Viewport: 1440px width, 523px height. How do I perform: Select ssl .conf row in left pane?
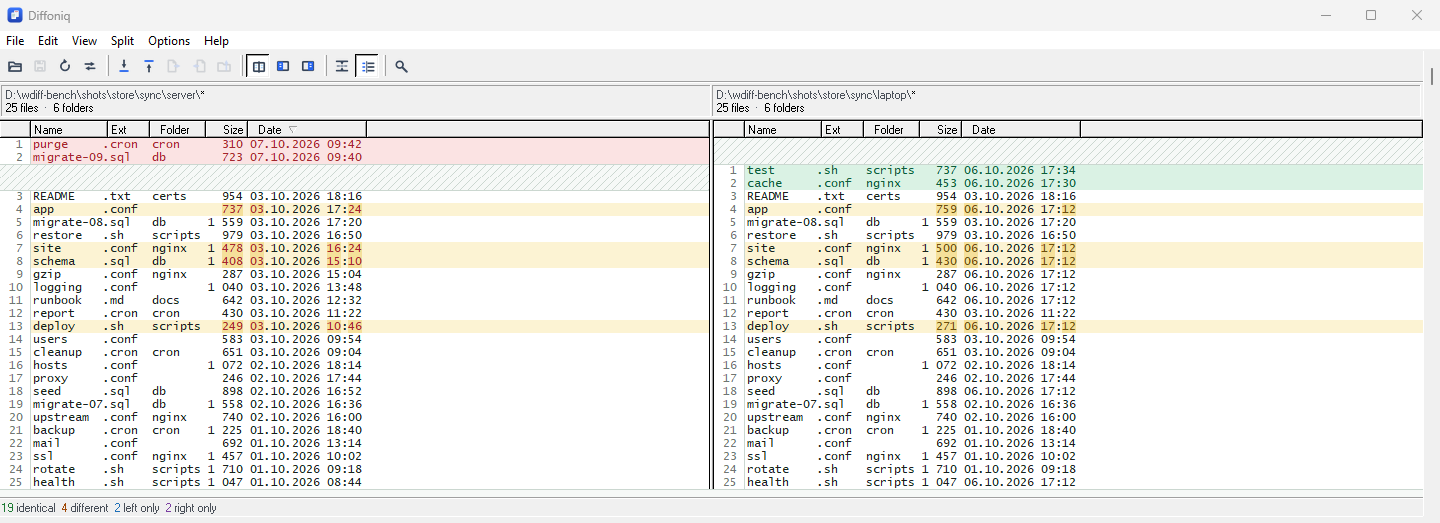[x=354, y=456]
